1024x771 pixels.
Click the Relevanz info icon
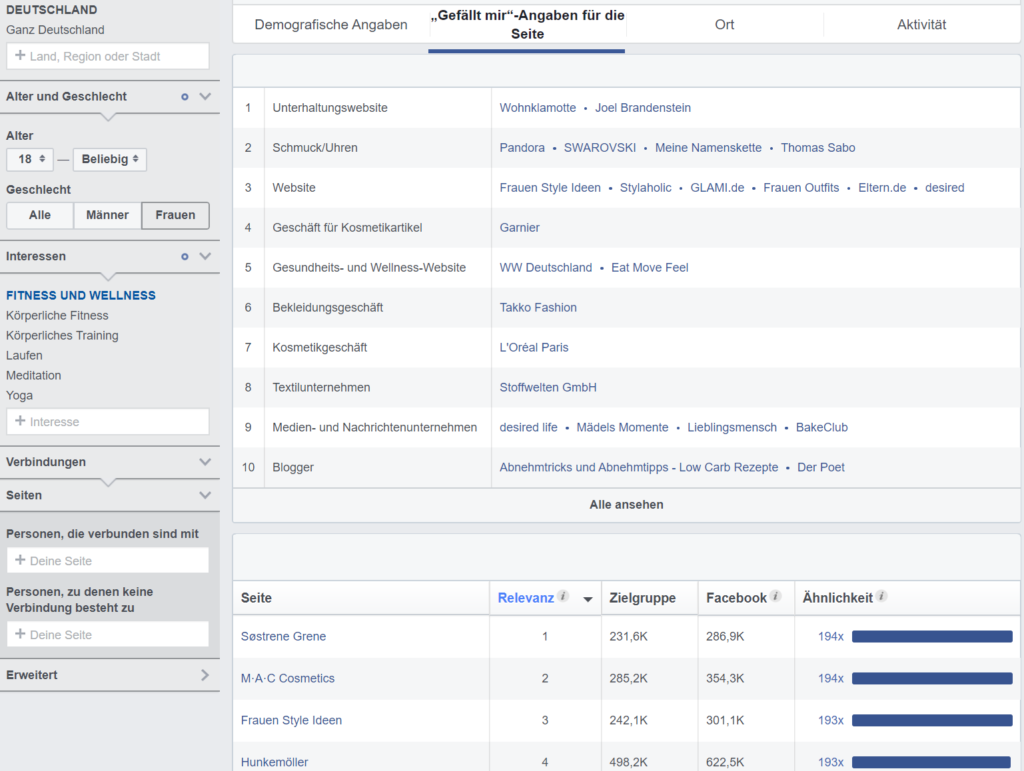click(x=563, y=596)
